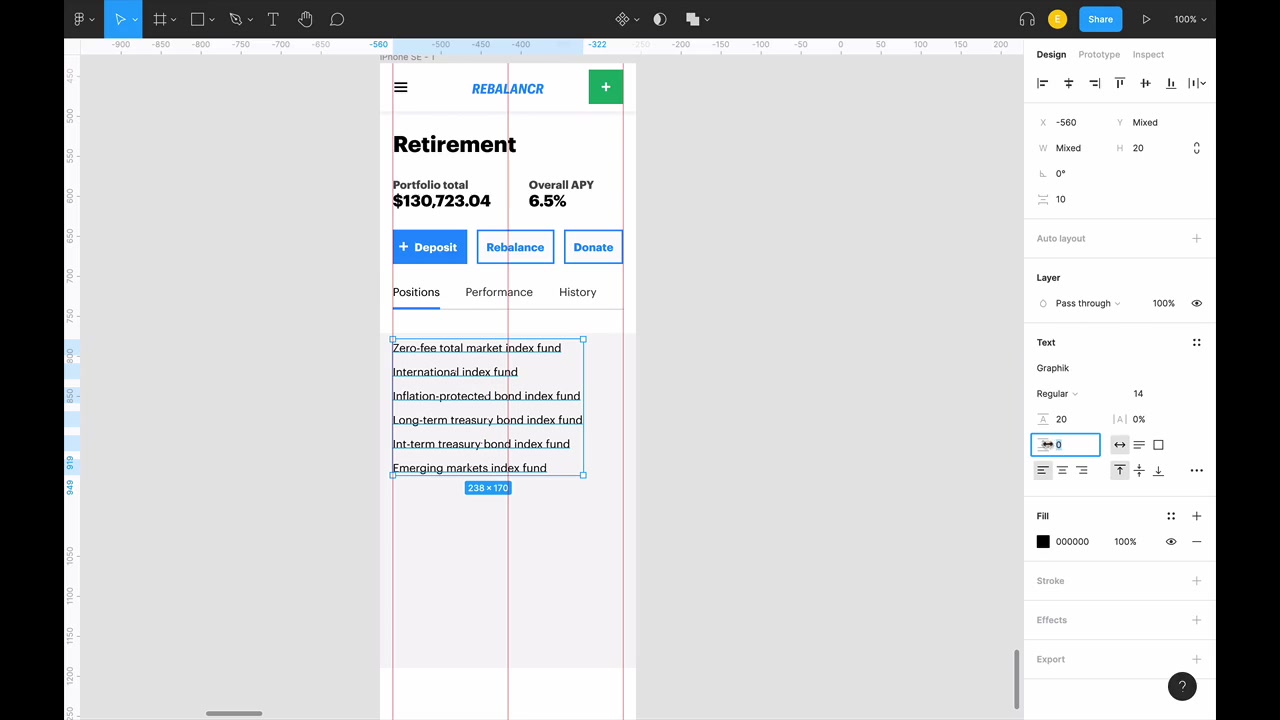The image size is (1280, 720).
Task: Set text to auto width
Action: tap(1120, 445)
